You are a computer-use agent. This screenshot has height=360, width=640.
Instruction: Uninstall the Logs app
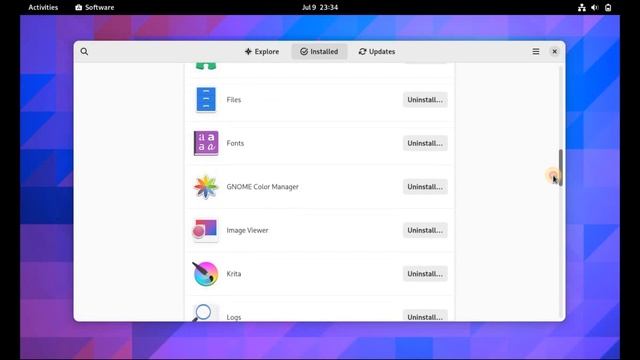pyautogui.click(x=425, y=316)
